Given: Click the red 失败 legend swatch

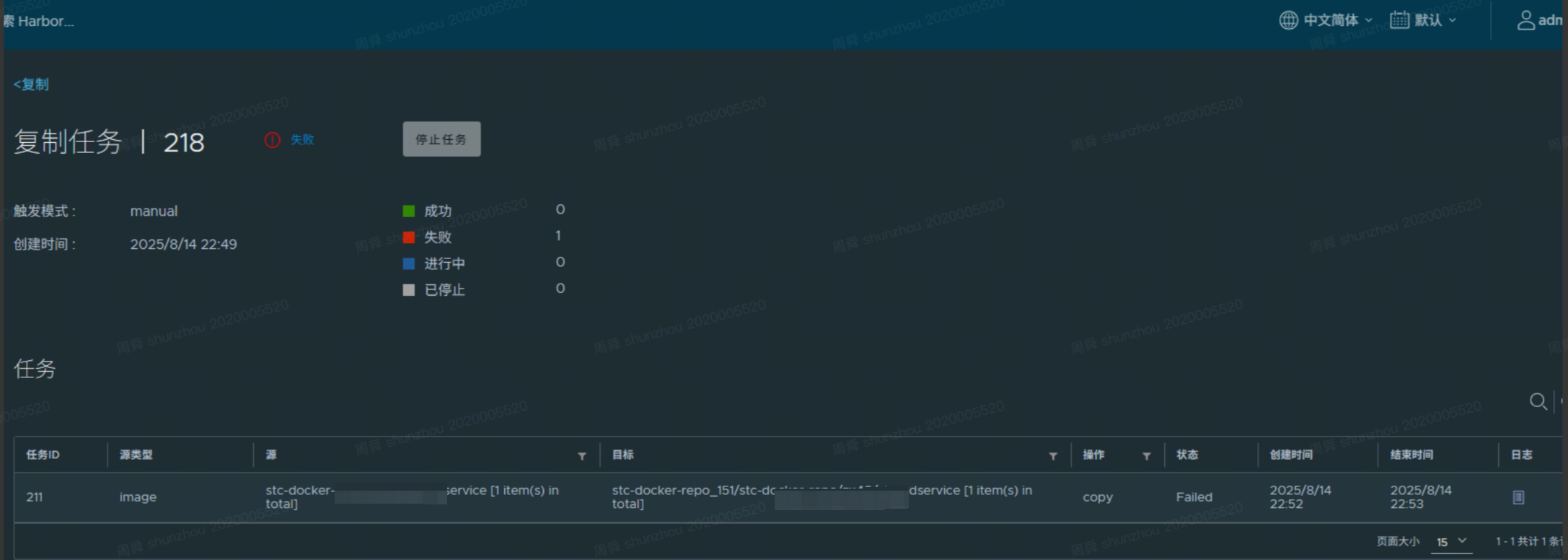Looking at the screenshot, I should (x=409, y=237).
